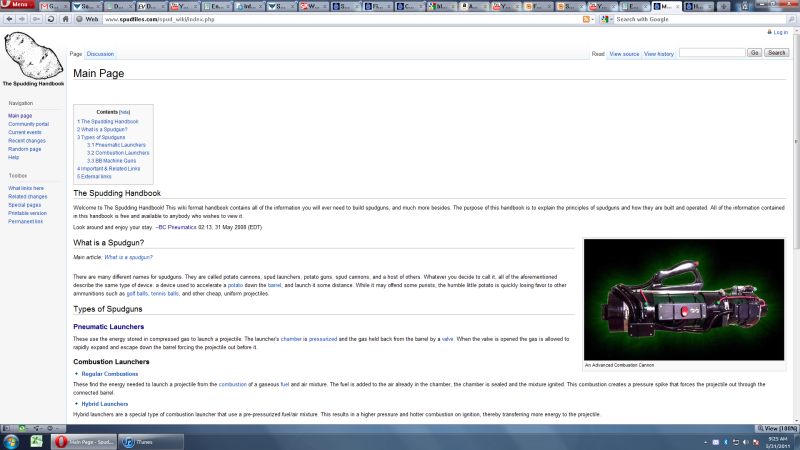Open the Advanced Combustion Cannon image
The image size is (800, 450).
[684, 299]
